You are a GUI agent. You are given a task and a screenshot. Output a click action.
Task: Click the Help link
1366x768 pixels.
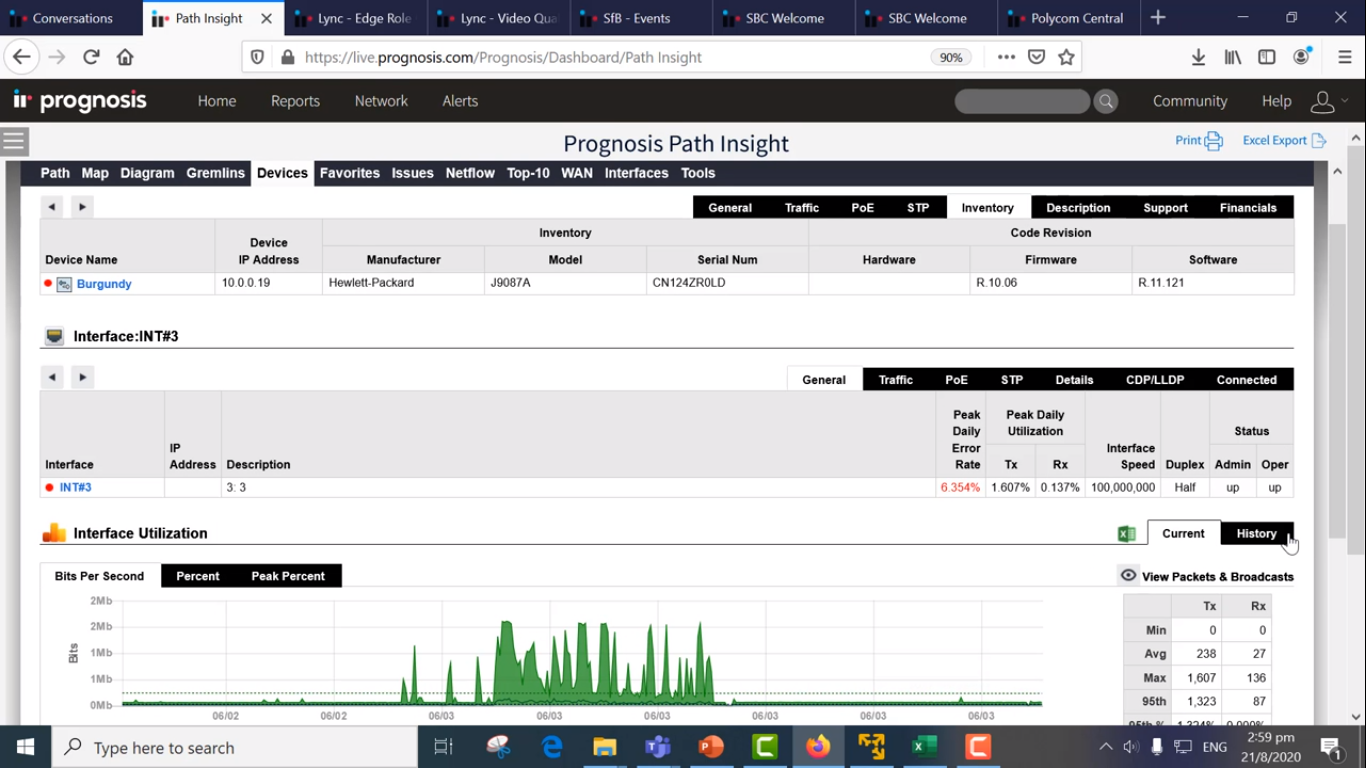coord(1277,101)
